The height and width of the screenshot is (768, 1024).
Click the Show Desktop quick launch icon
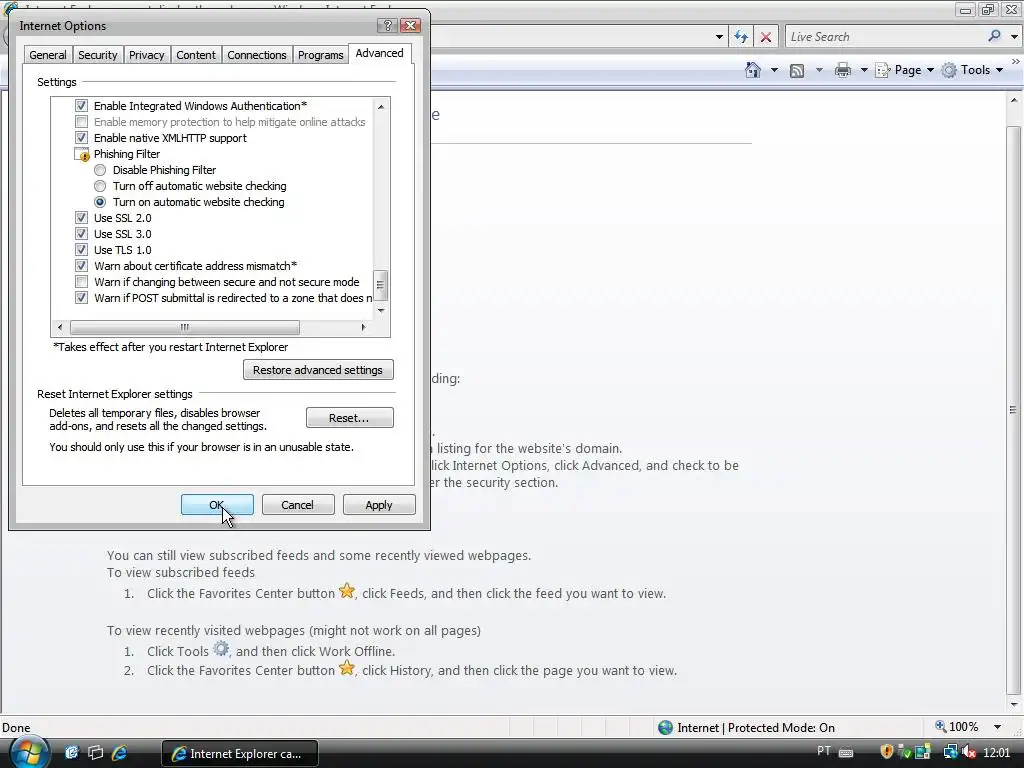tap(72, 753)
